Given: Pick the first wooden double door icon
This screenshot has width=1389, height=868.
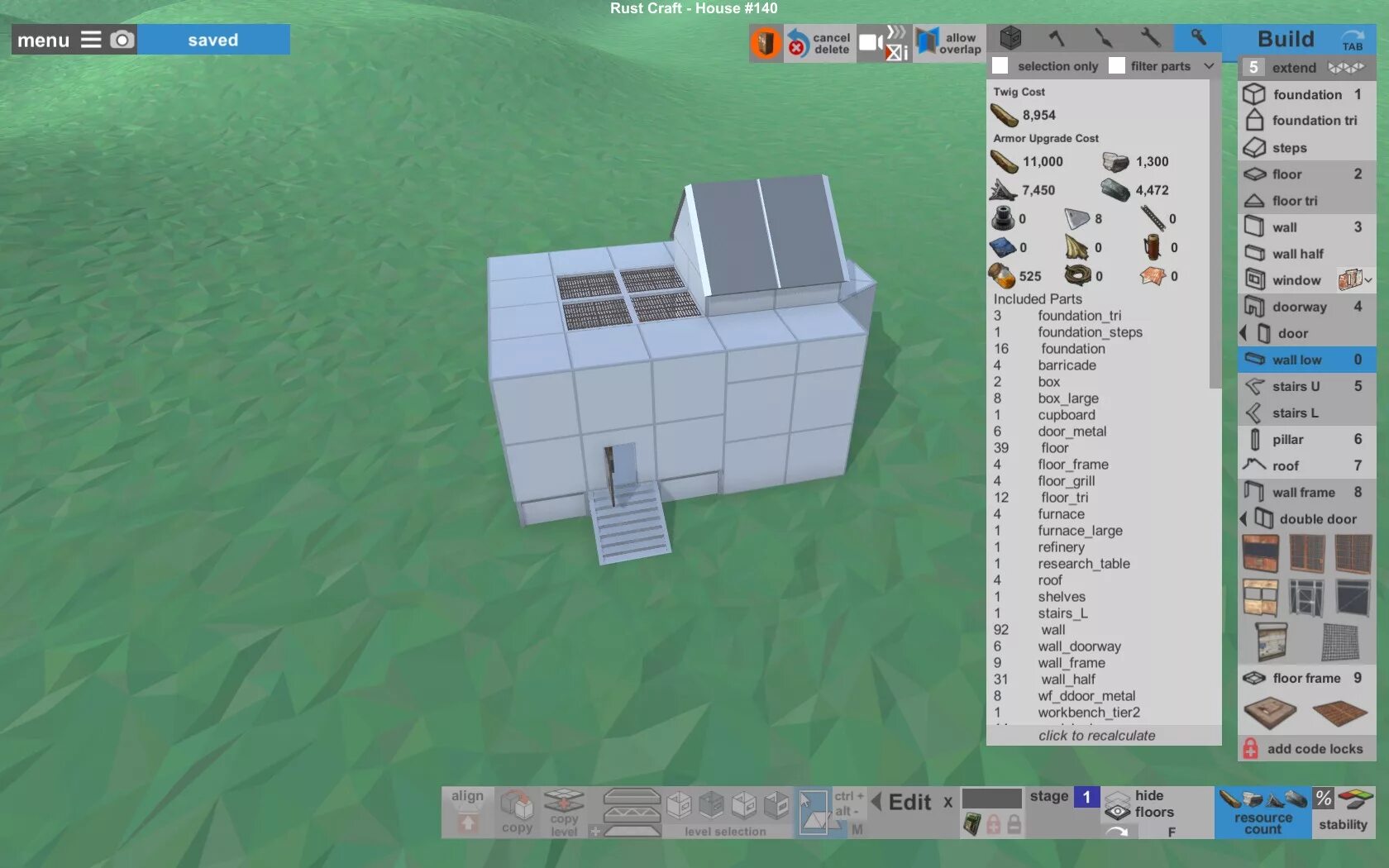Looking at the screenshot, I should tap(1260, 553).
